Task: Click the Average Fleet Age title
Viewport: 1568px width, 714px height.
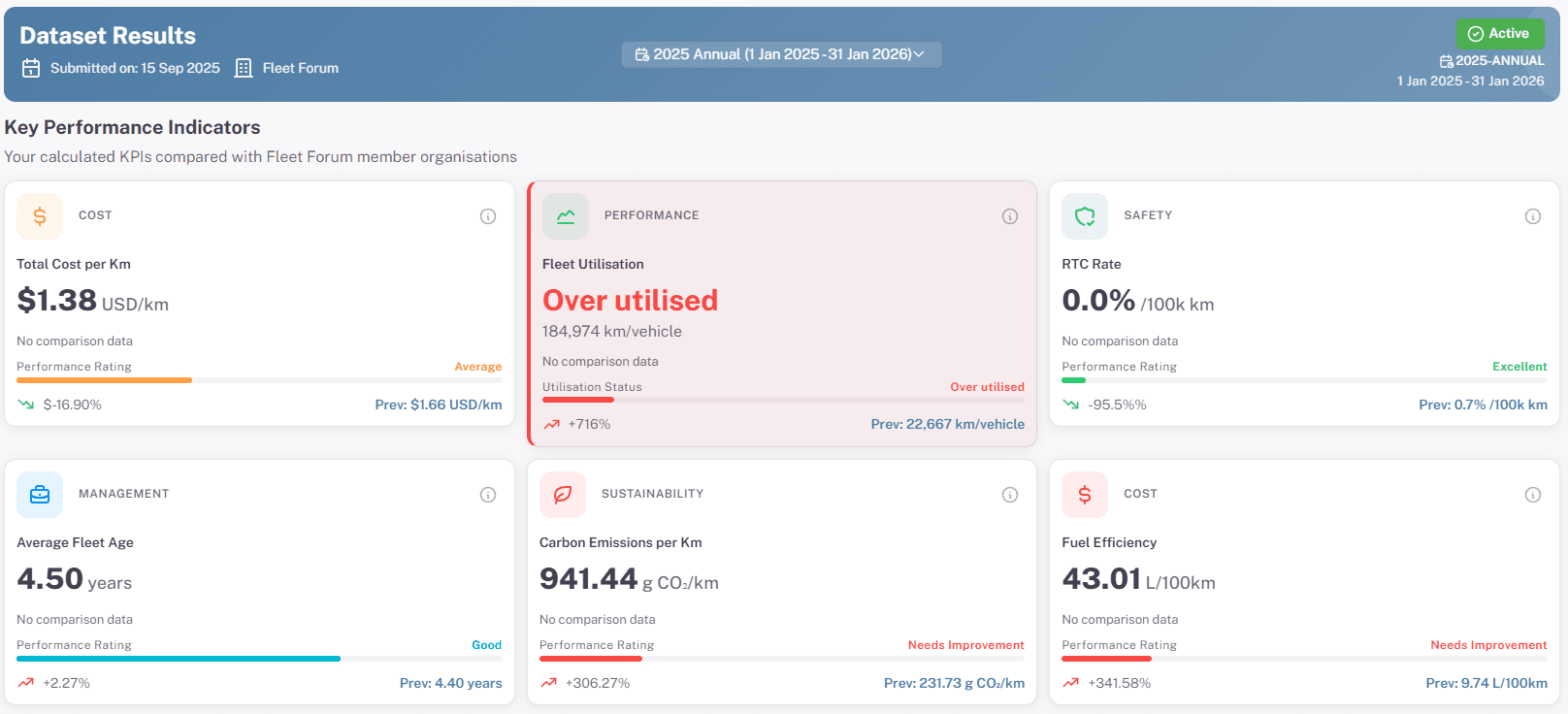Action: click(75, 542)
